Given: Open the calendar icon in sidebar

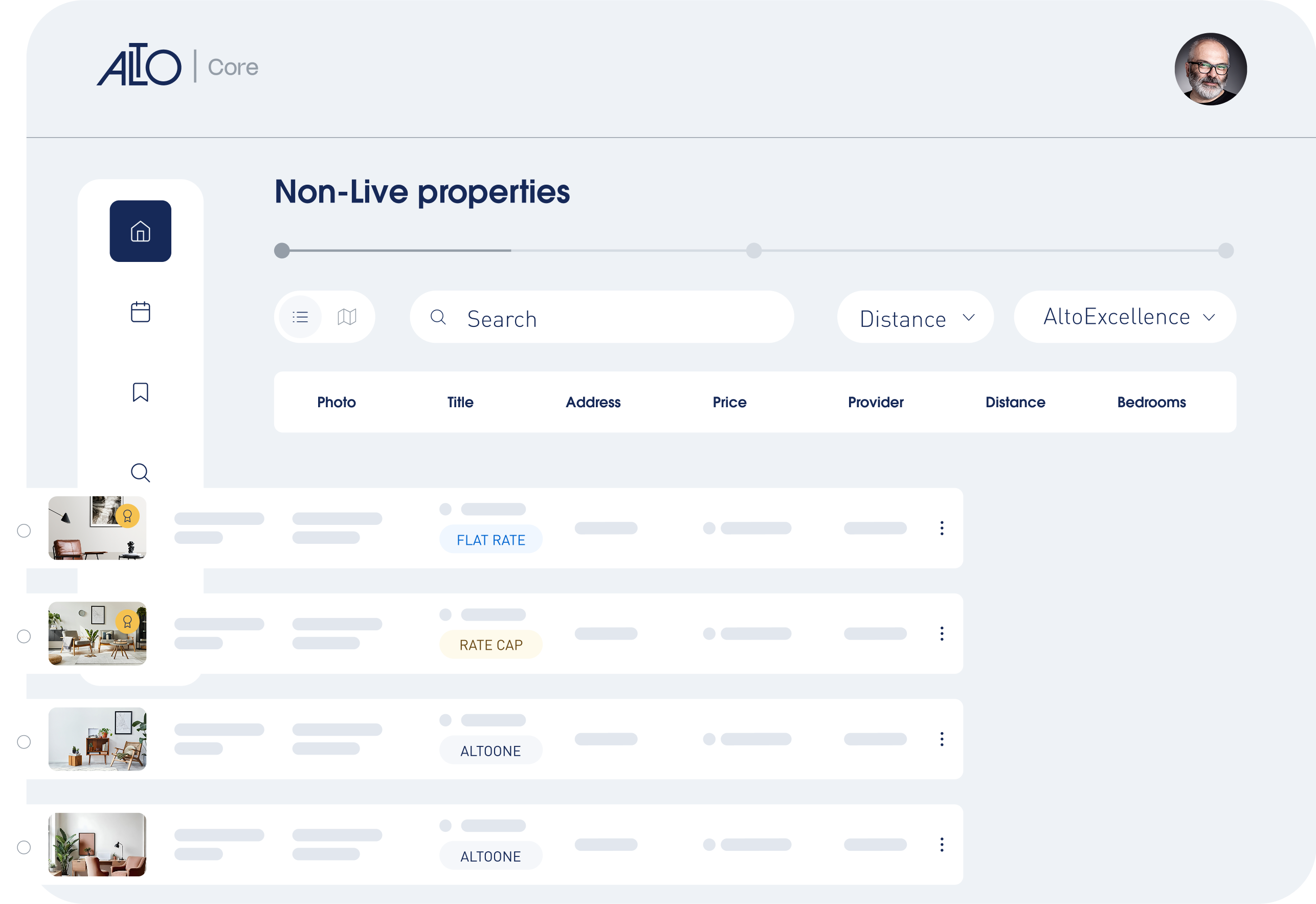Looking at the screenshot, I should coord(141,312).
